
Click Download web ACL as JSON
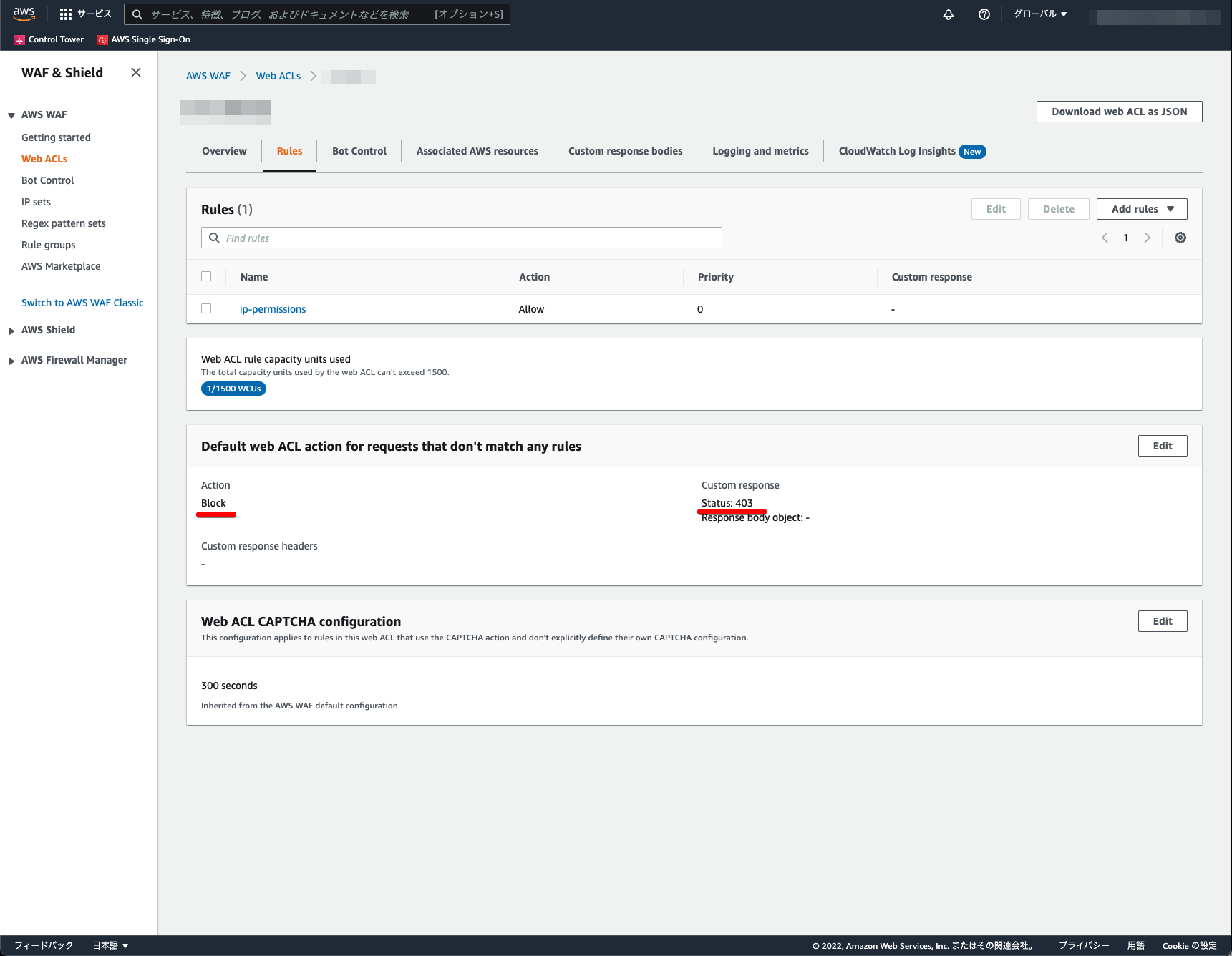pyautogui.click(x=1118, y=112)
